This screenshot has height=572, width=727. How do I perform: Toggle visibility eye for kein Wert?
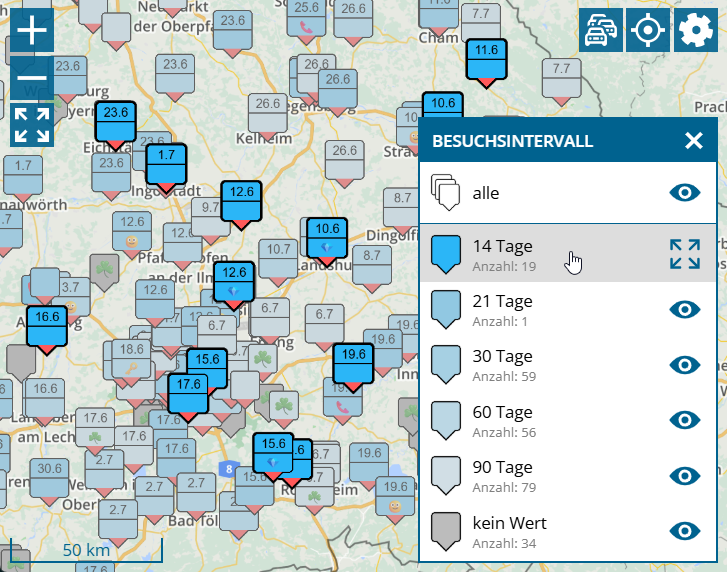coord(685,531)
